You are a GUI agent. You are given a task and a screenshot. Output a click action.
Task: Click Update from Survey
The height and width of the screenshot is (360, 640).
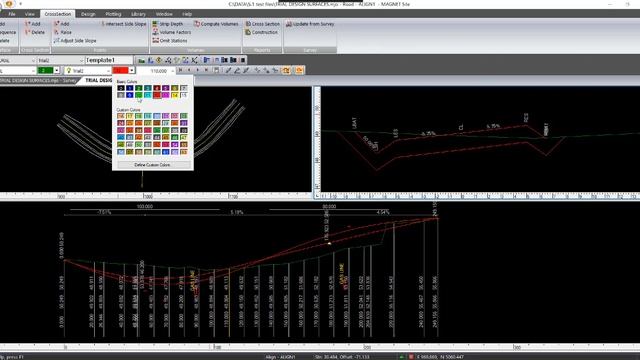(x=310, y=24)
